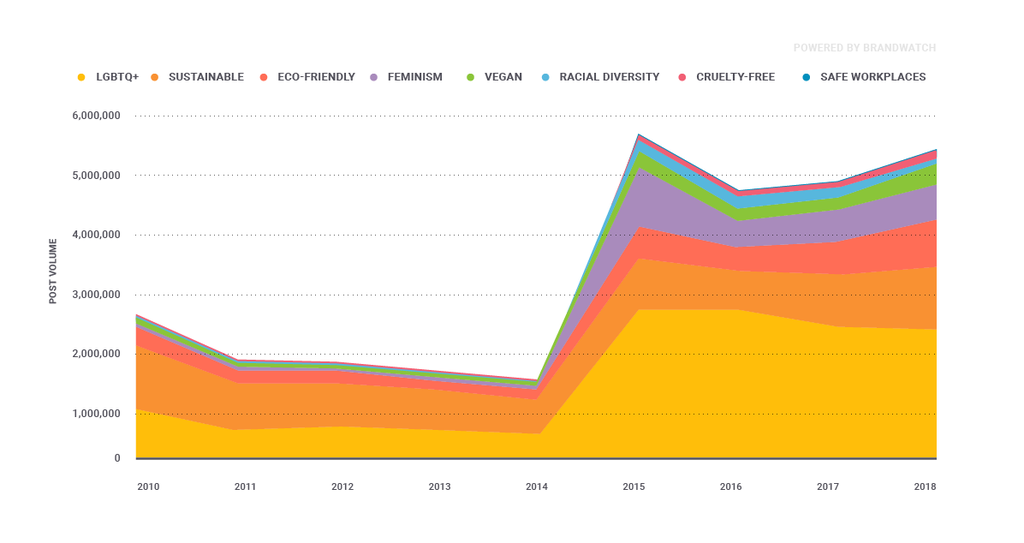Toggle the SUSTAINABLE series legend label
This screenshot has height=543, width=1024.
pyautogui.click(x=205, y=77)
